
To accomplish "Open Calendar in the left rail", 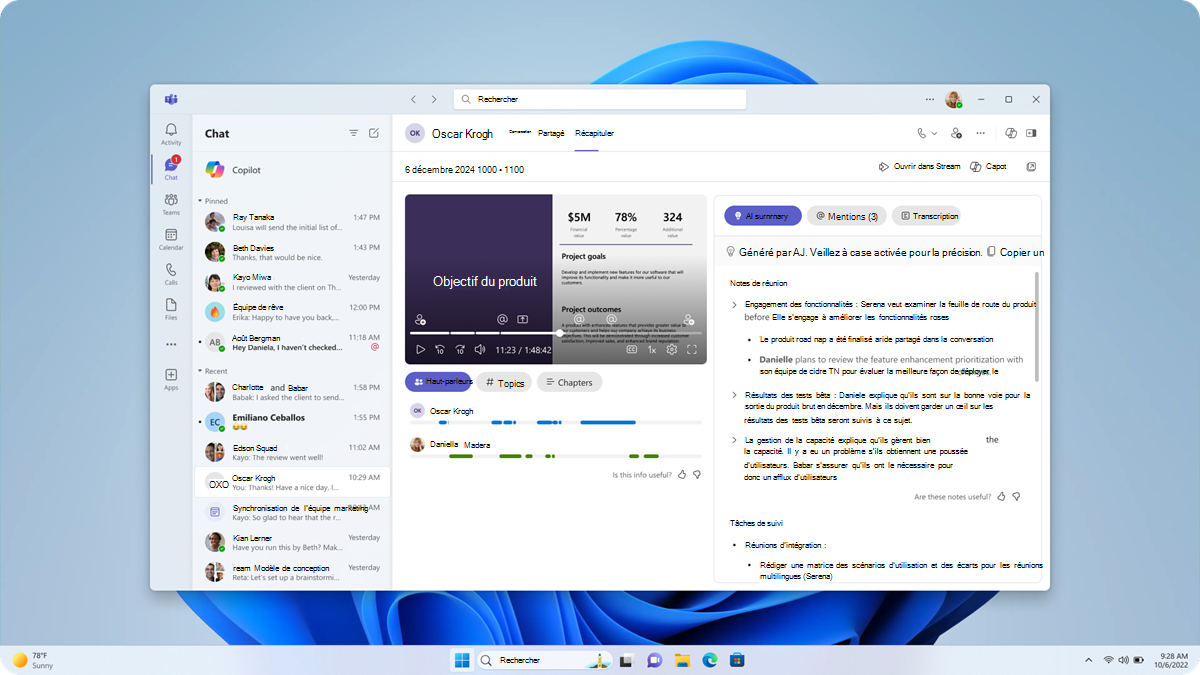I will click(171, 239).
